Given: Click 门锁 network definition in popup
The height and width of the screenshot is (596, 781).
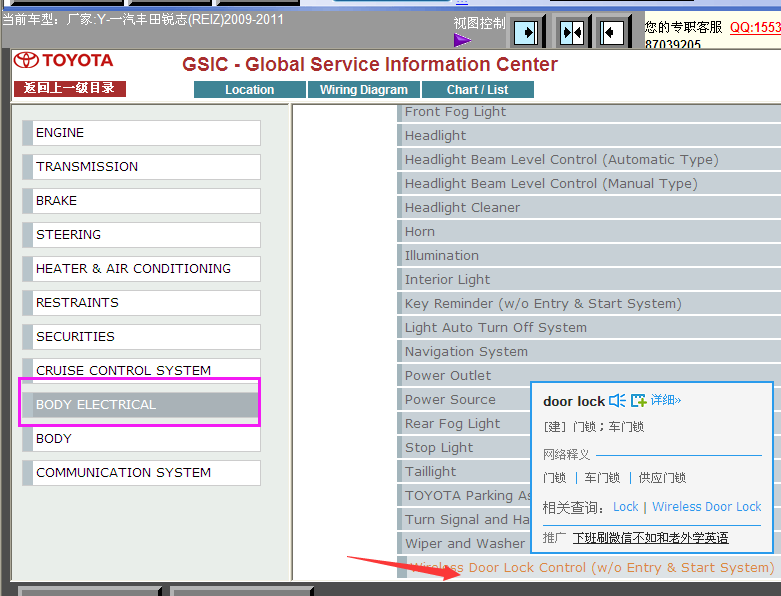Looking at the screenshot, I should 555,478.
